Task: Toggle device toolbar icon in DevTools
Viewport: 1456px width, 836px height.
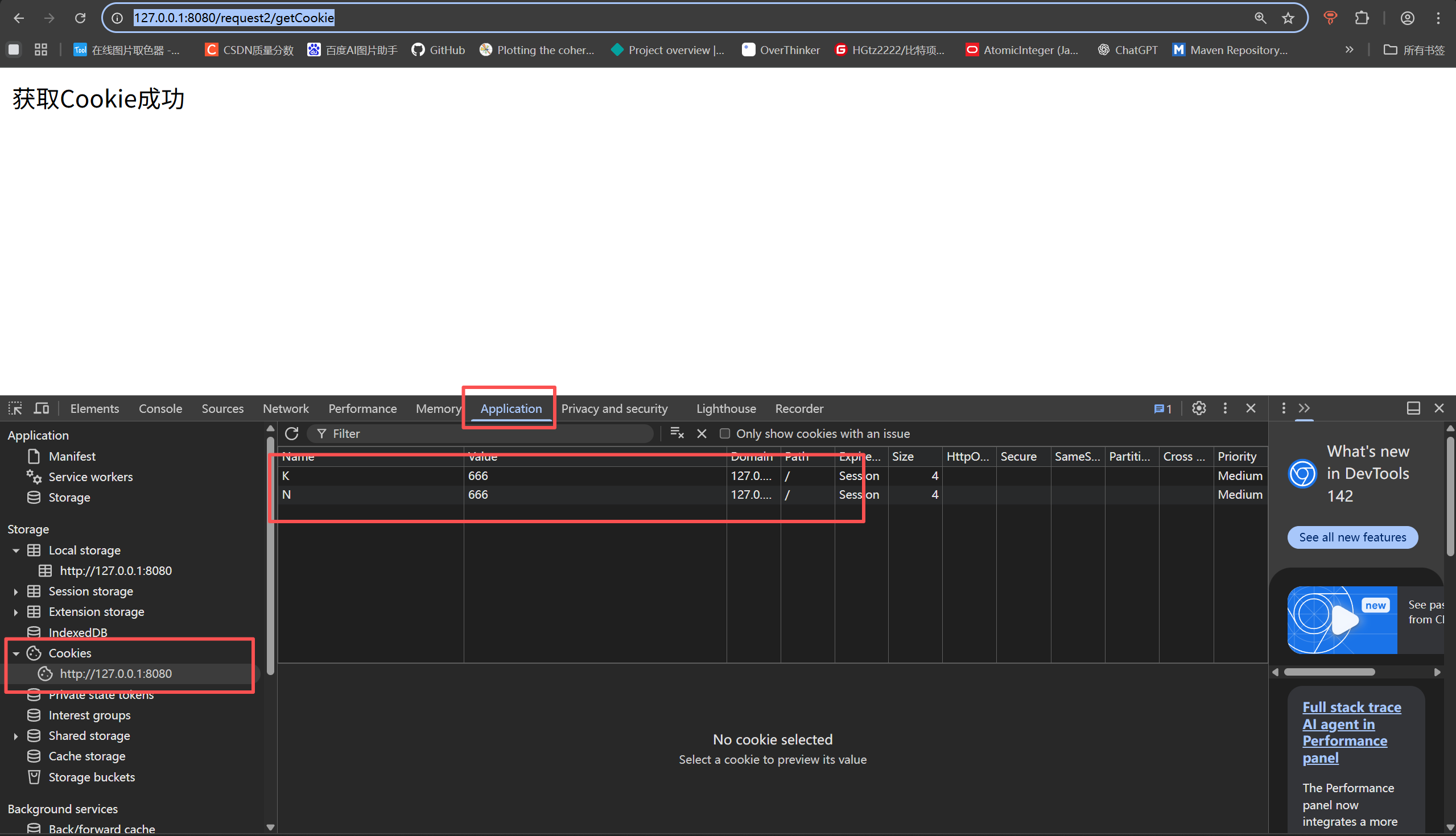Action: (x=42, y=408)
